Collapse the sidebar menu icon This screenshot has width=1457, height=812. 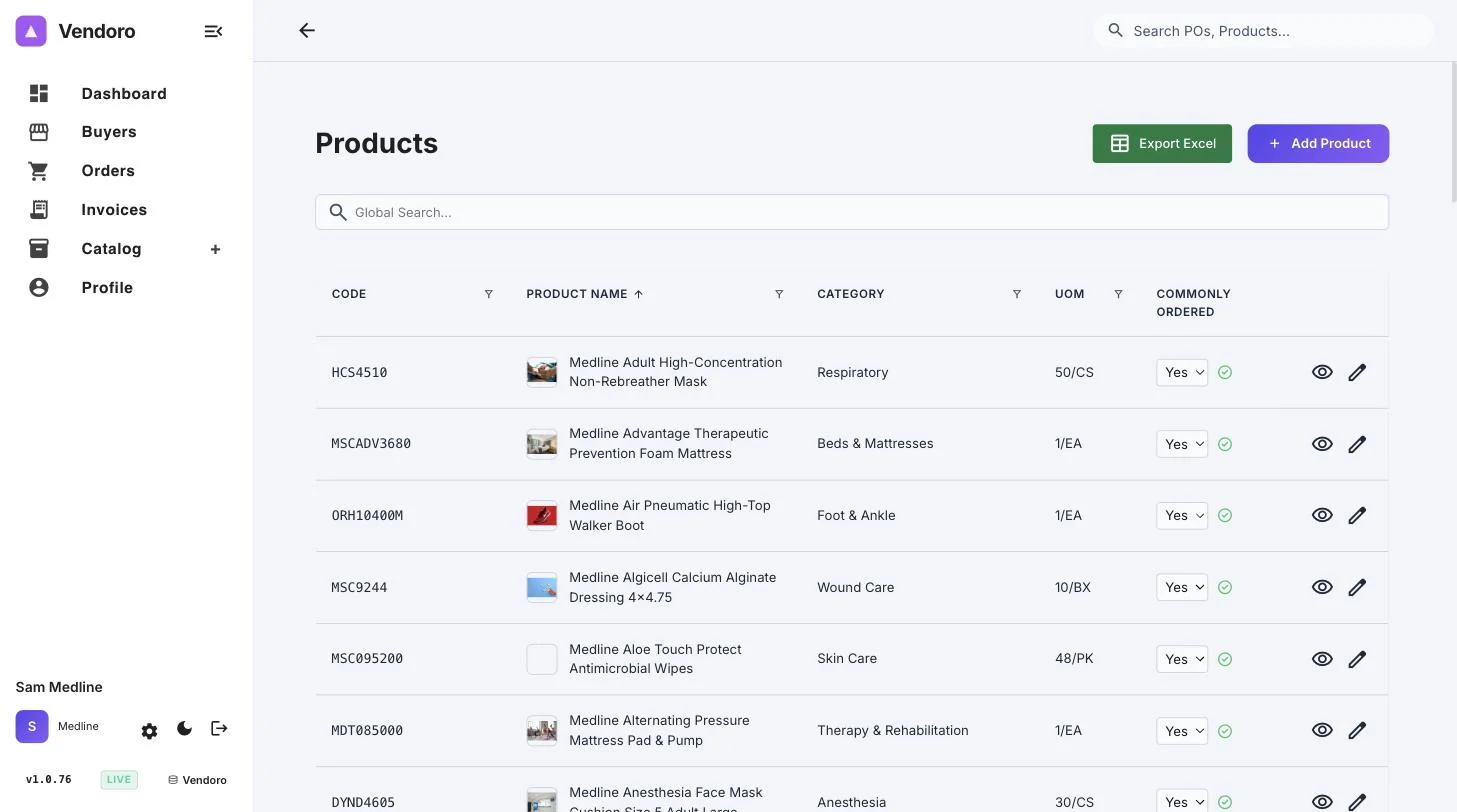(x=213, y=31)
